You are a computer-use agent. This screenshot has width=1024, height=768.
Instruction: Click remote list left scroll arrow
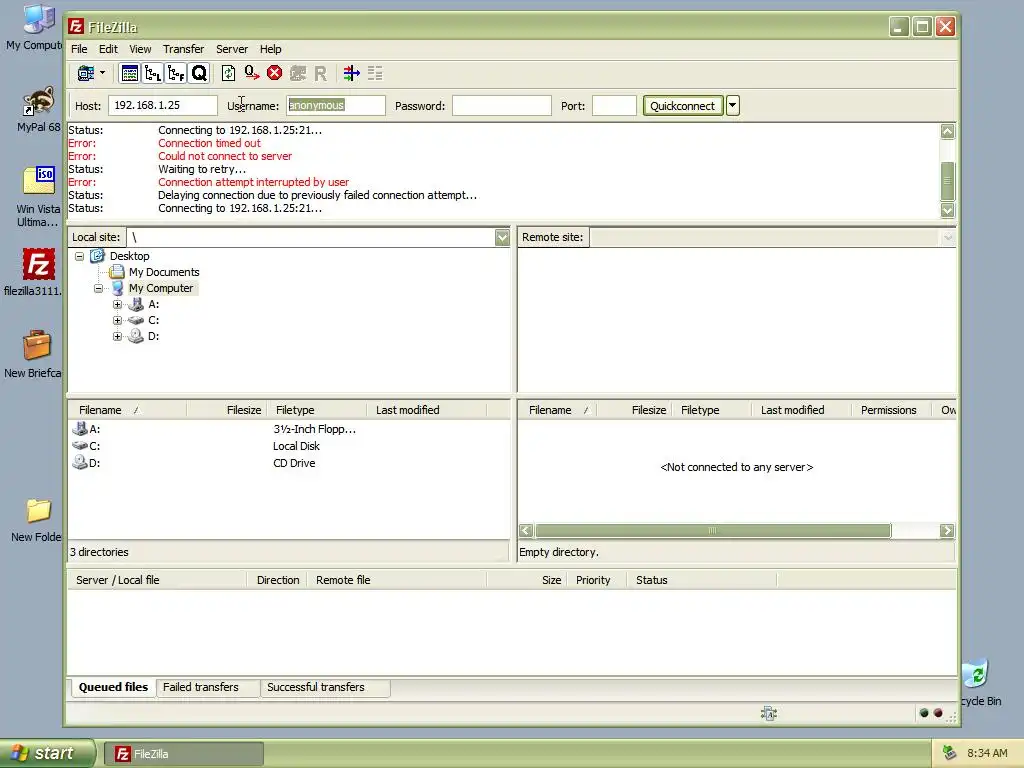tap(526, 530)
